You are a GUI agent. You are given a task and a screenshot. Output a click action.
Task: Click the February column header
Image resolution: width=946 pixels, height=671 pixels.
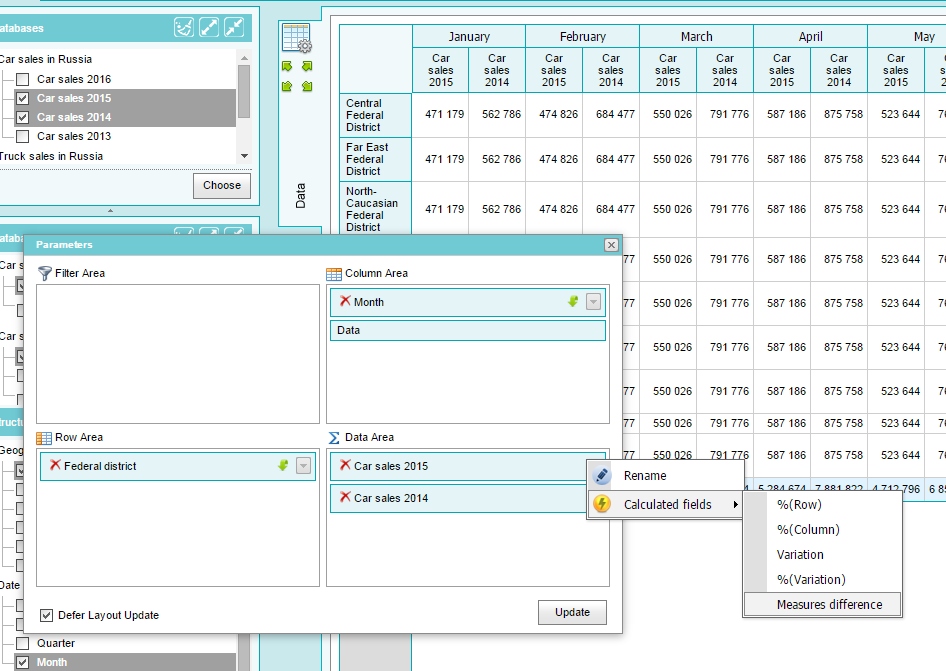pyautogui.click(x=583, y=36)
